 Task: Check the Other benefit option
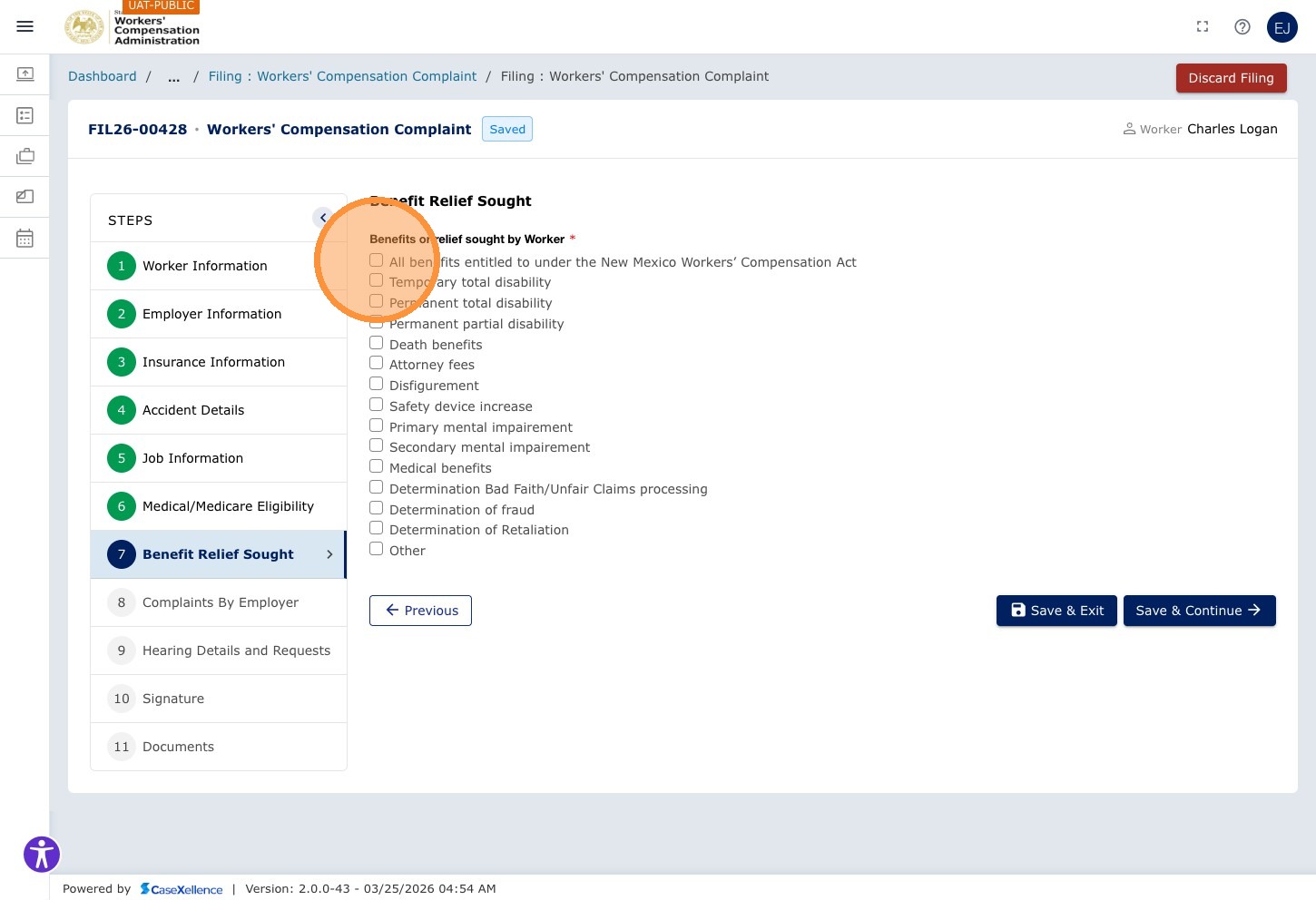376,549
